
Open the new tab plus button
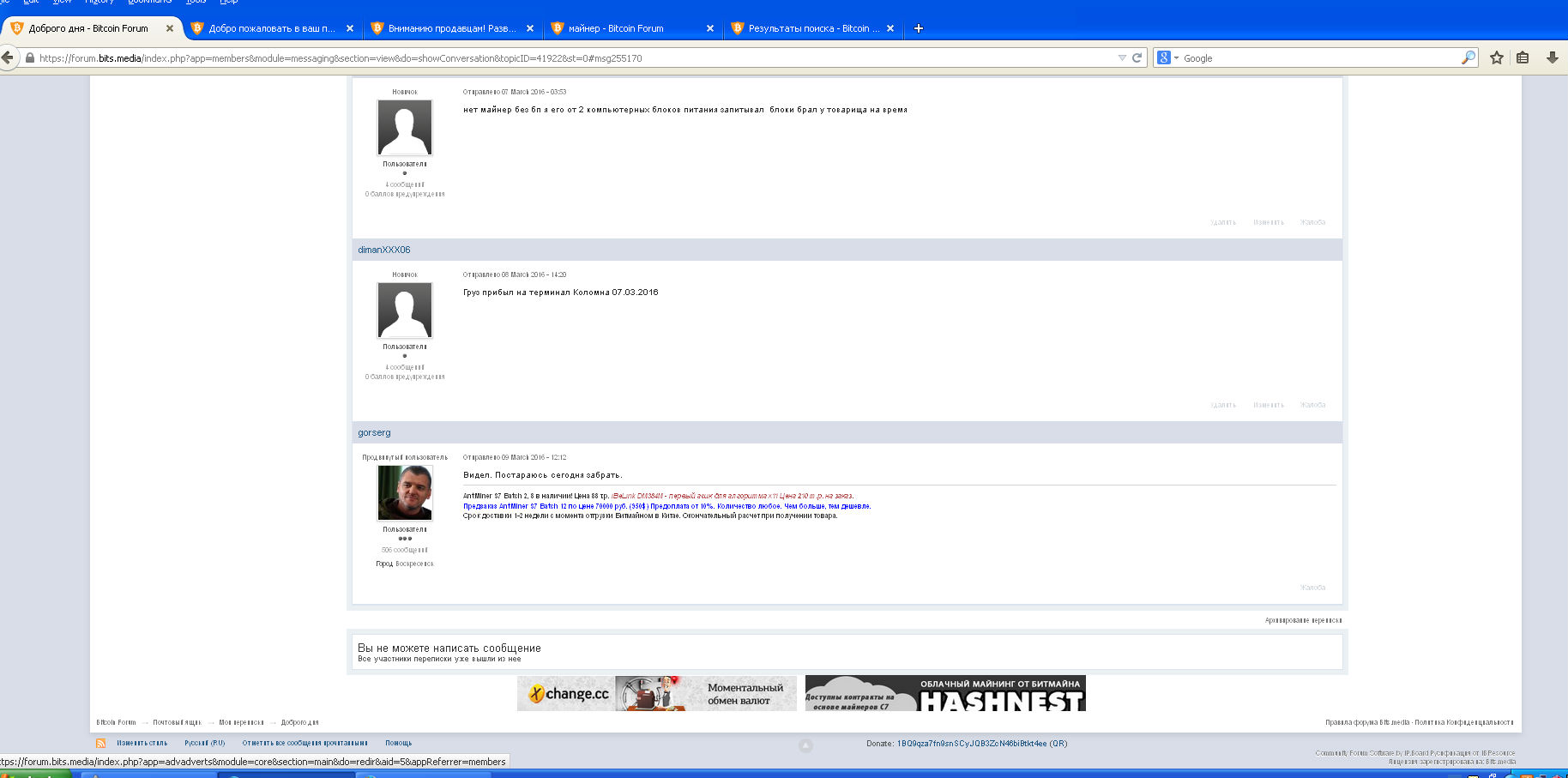click(918, 28)
